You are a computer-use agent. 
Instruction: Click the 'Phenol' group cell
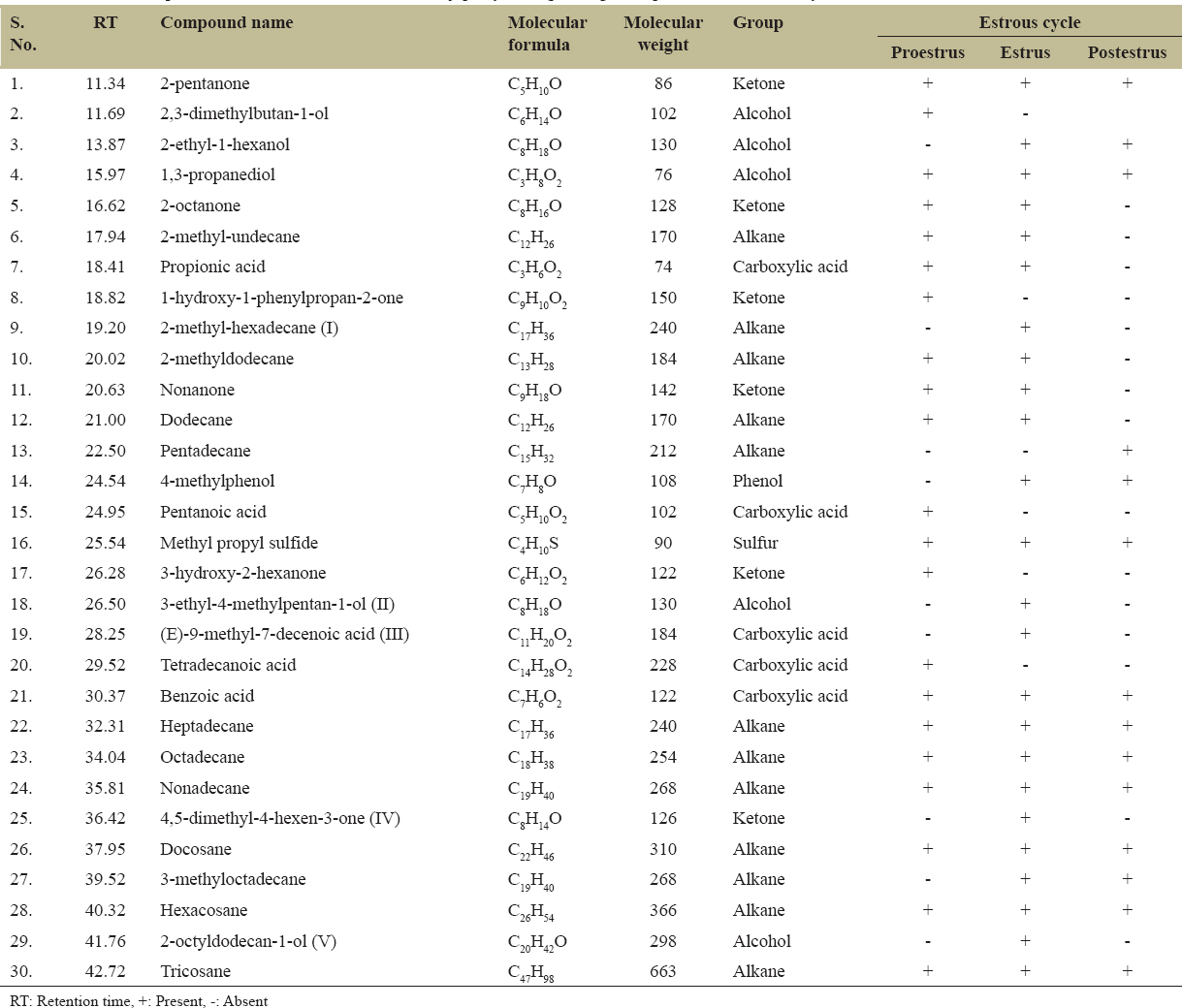point(757,481)
